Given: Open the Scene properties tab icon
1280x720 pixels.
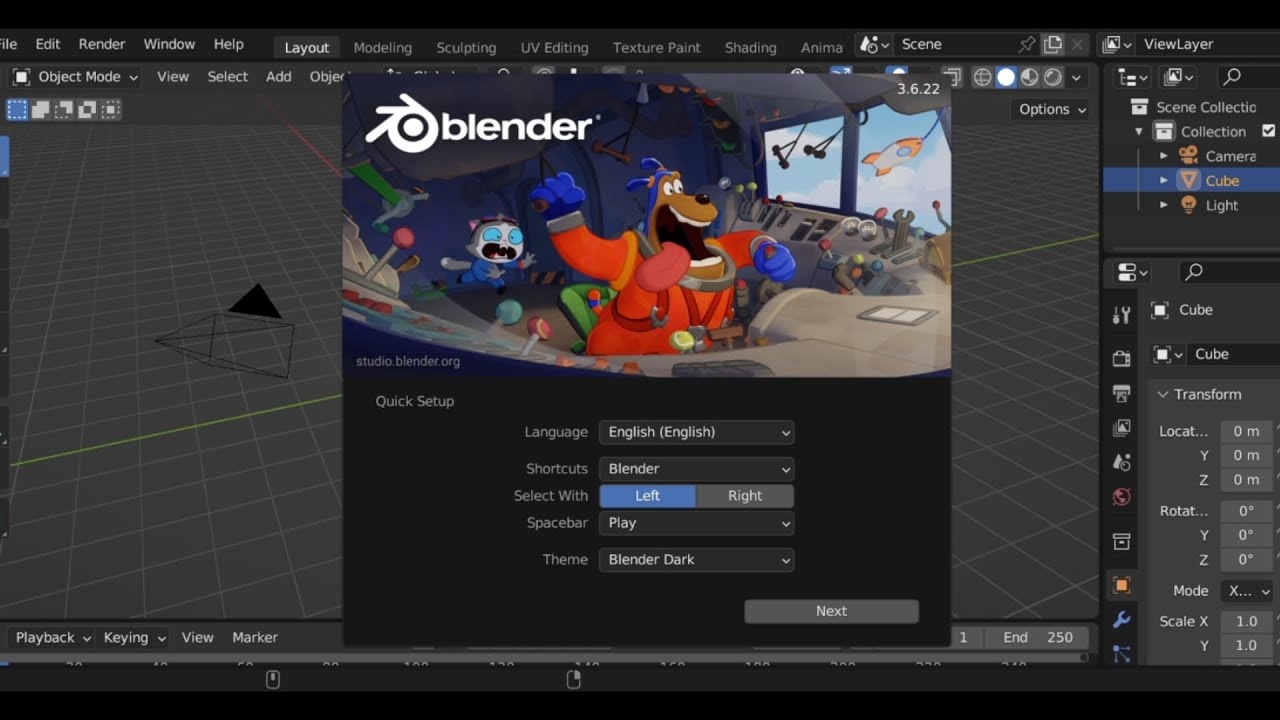Looking at the screenshot, I should 1121,462.
